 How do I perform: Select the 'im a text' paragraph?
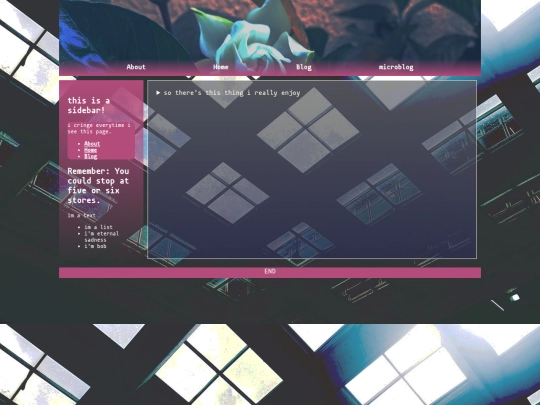pyautogui.click(x=82, y=215)
